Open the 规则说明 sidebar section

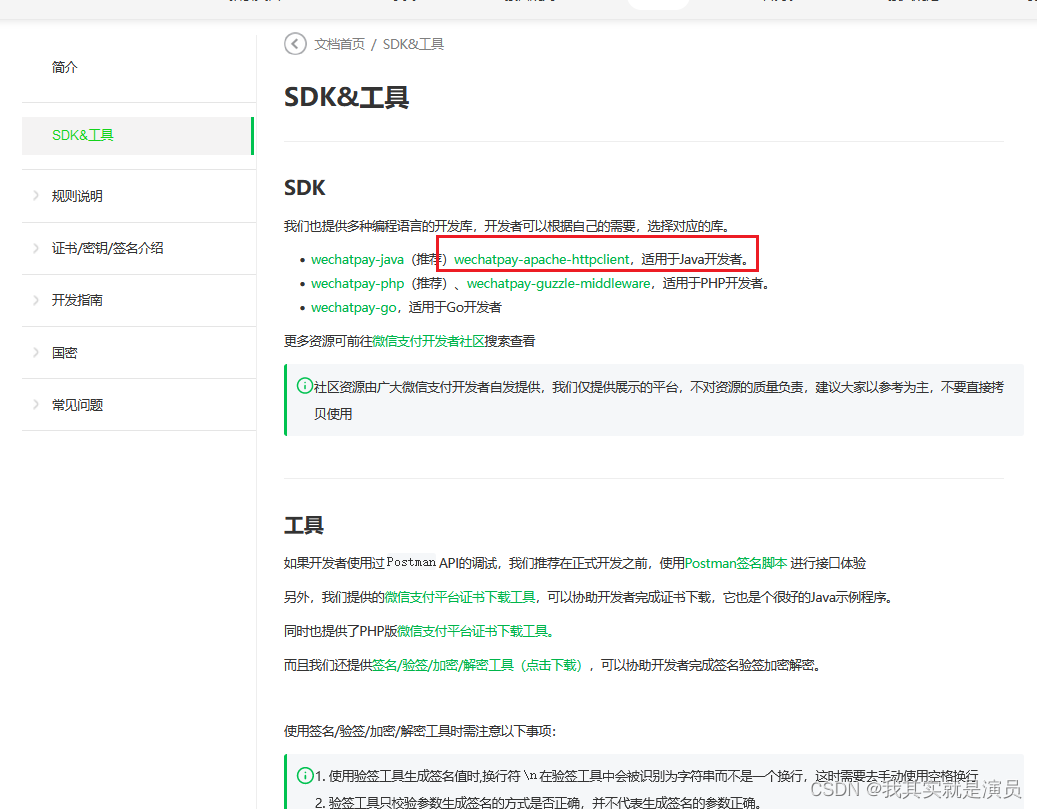pos(77,196)
